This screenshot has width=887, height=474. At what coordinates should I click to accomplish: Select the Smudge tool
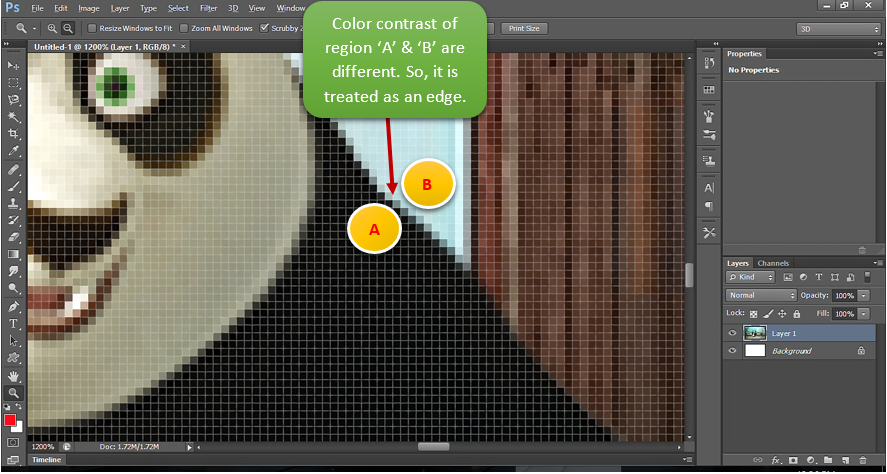(x=13, y=271)
